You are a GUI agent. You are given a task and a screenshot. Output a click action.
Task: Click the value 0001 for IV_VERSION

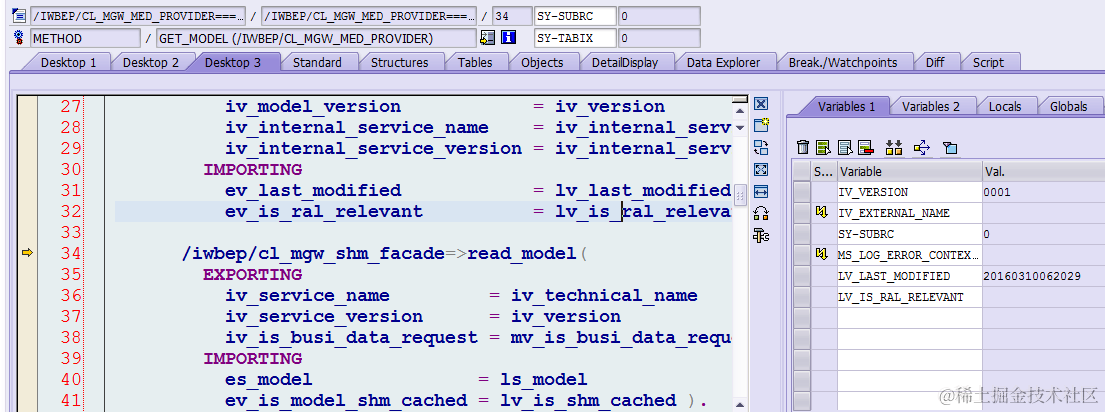click(997, 192)
